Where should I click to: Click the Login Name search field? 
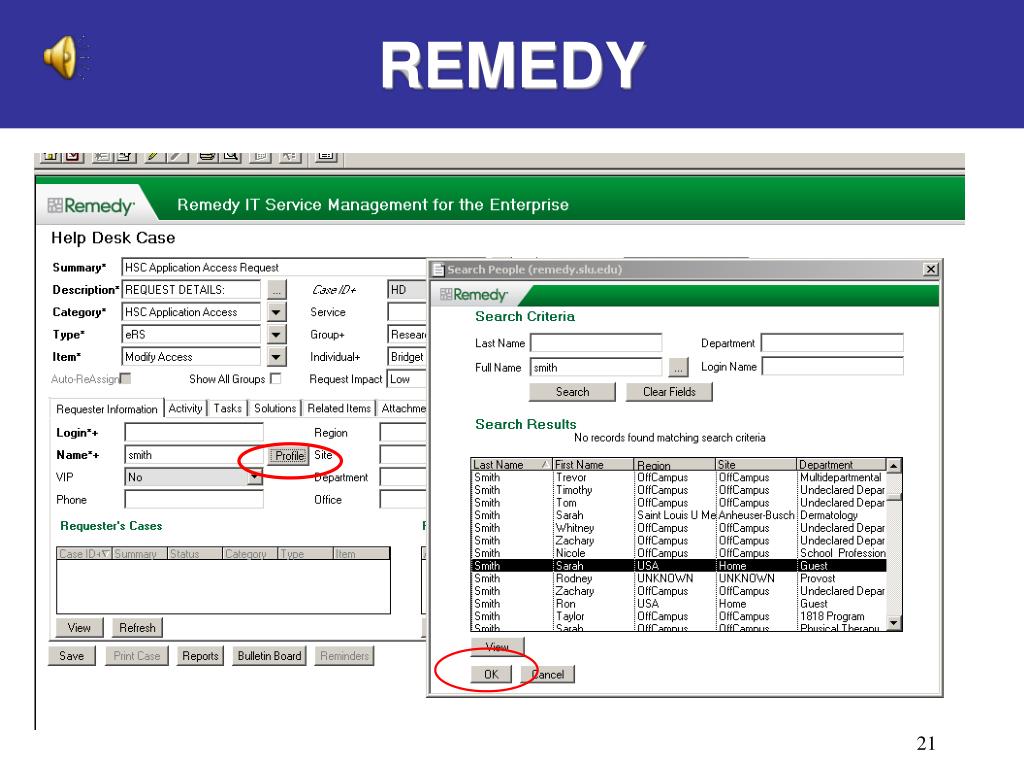pyautogui.click(x=833, y=367)
